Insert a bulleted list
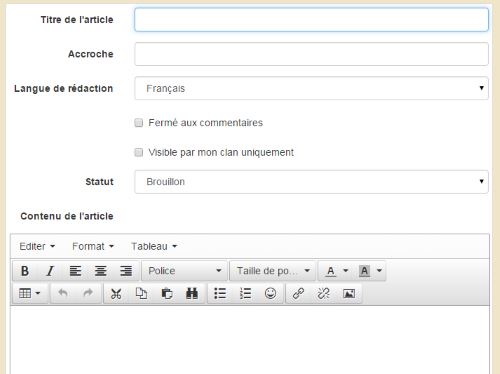Screen dimensions: 500x374 (x=220, y=294)
